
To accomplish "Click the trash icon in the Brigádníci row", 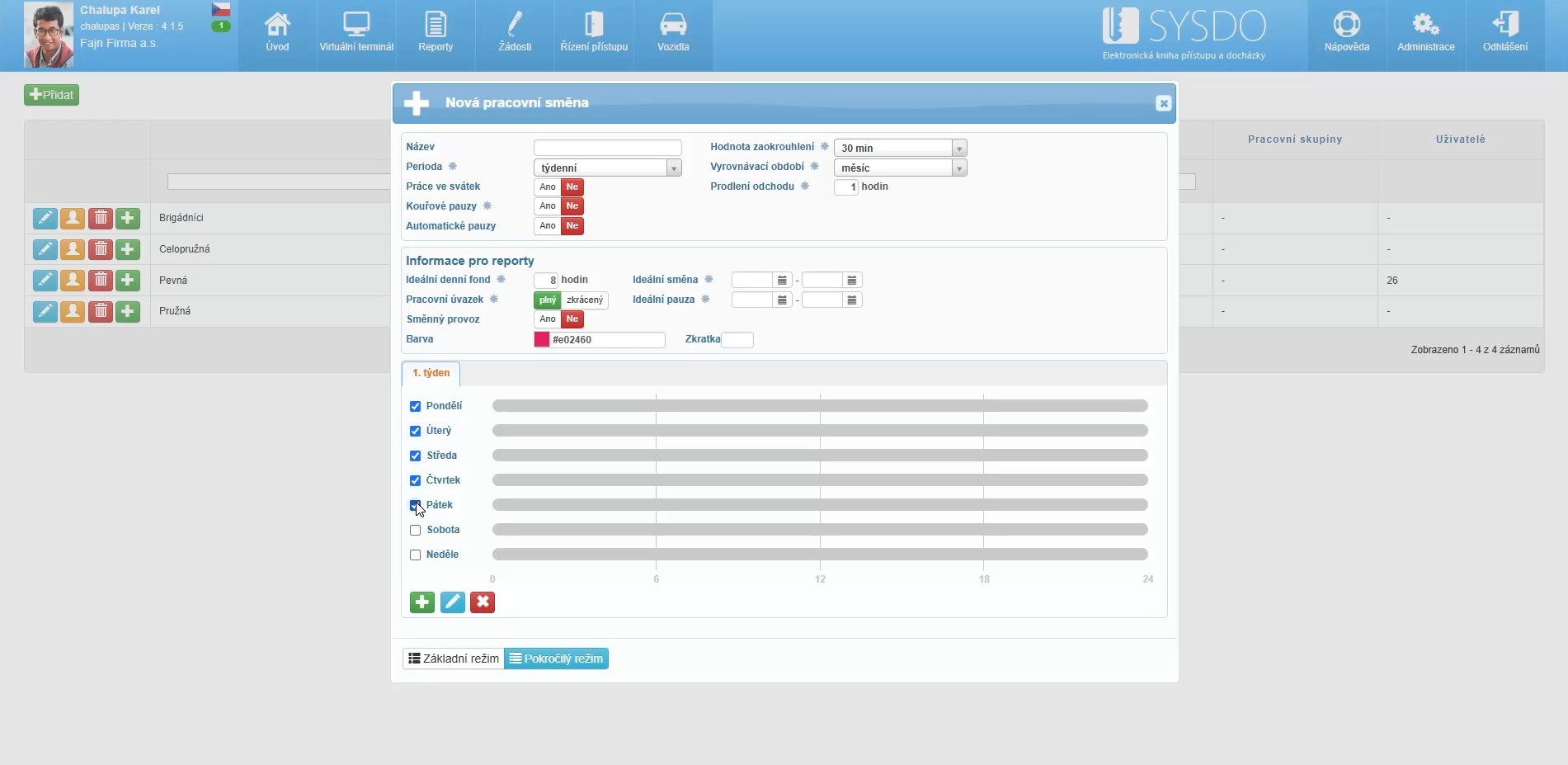I will click(x=101, y=218).
